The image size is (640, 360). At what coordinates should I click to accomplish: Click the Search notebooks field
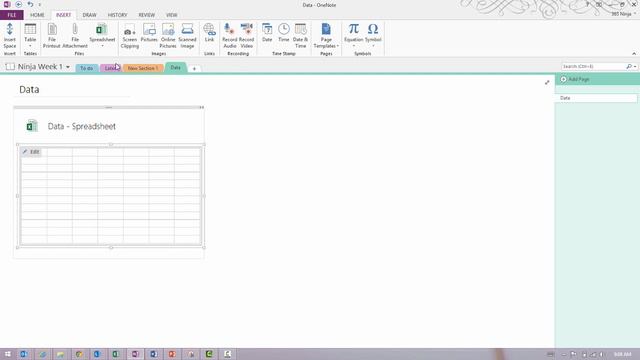coord(593,66)
